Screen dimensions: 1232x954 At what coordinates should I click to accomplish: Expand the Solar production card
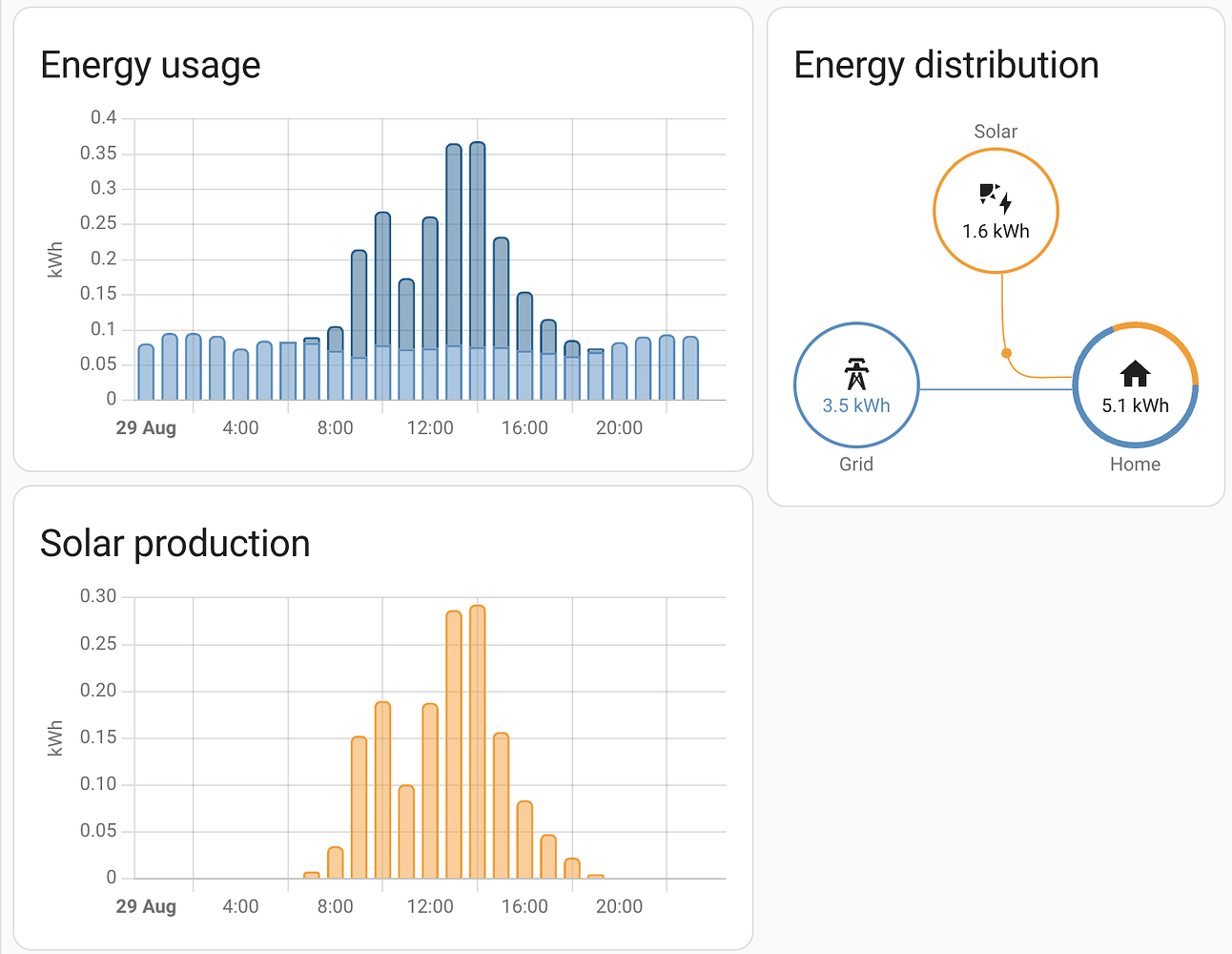point(381,715)
